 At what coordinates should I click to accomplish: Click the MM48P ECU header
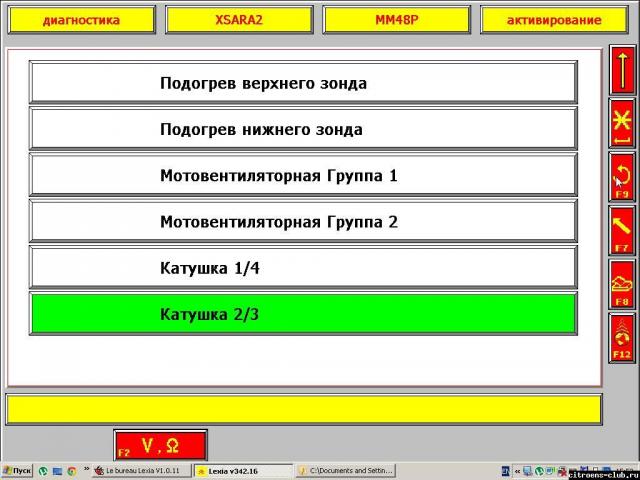pos(396,20)
